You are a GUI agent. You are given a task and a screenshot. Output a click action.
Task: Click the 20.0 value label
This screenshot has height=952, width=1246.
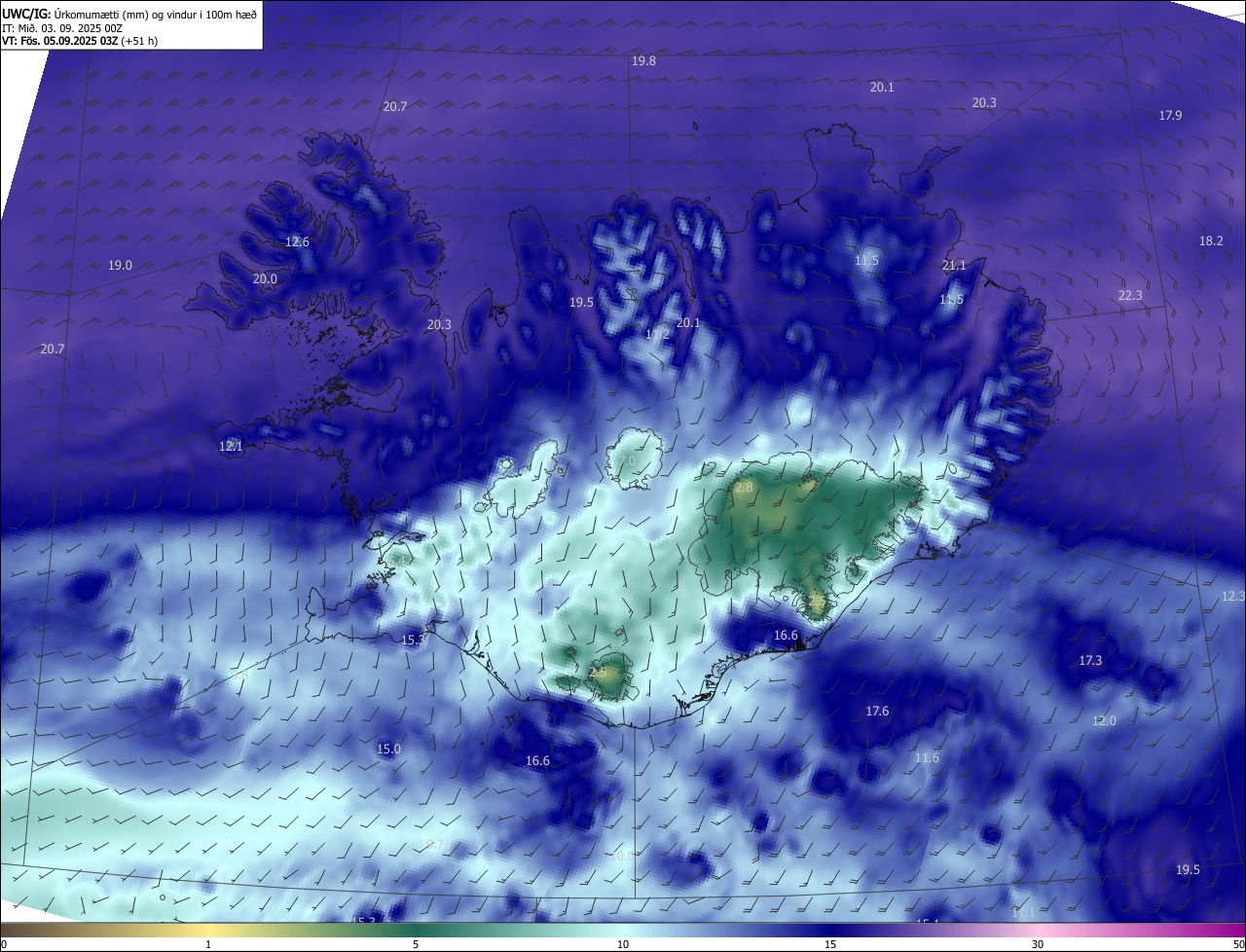265,278
